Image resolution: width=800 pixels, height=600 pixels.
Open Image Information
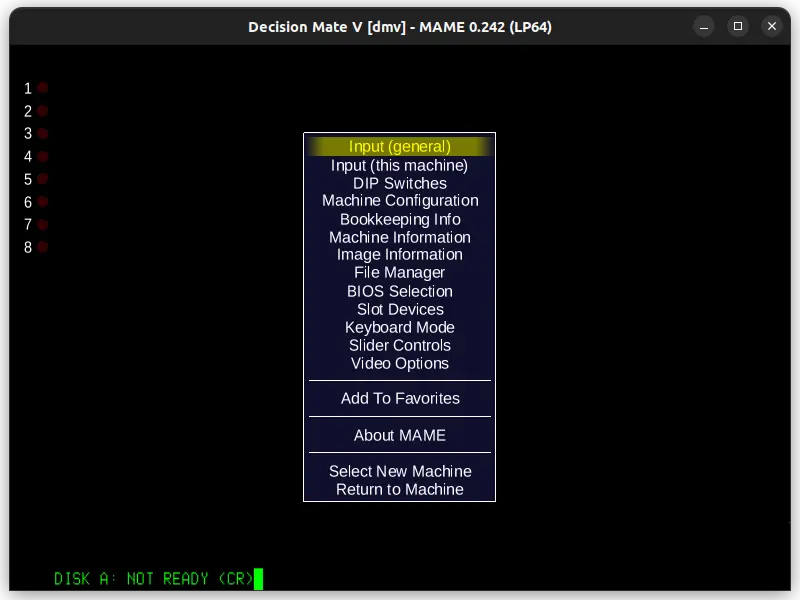coord(399,254)
